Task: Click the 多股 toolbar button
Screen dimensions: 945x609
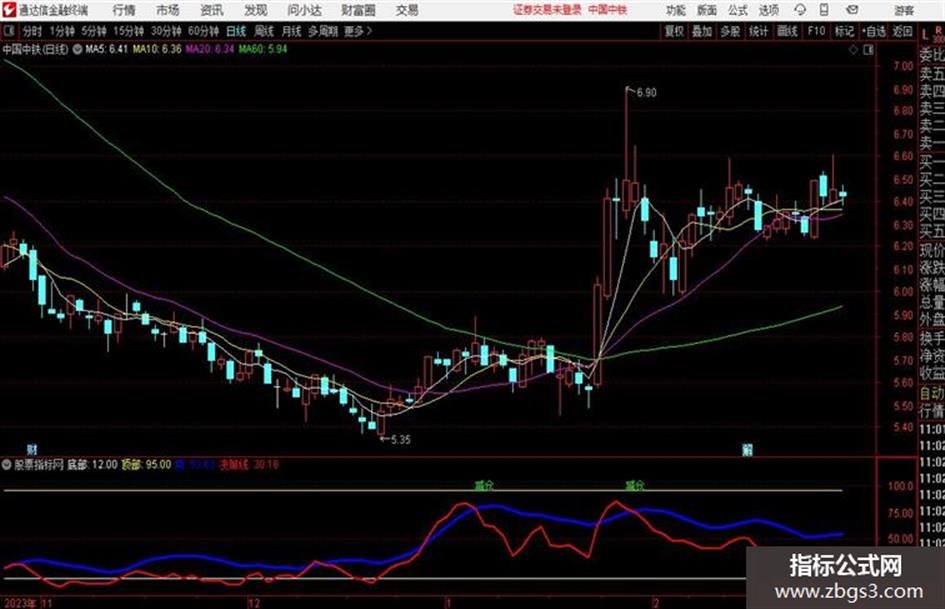Action: point(730,31)
